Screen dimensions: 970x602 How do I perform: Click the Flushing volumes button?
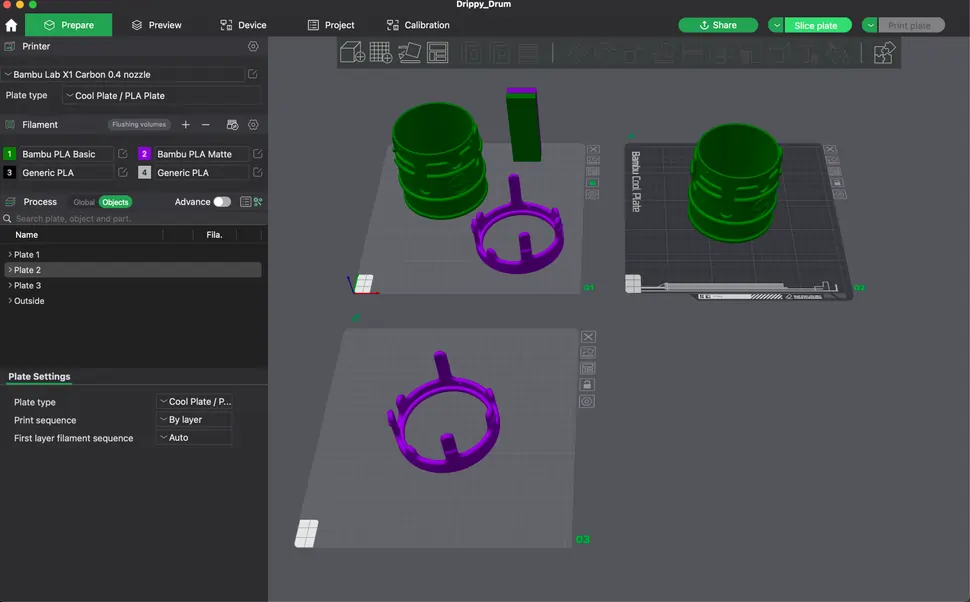pos(139,125)
